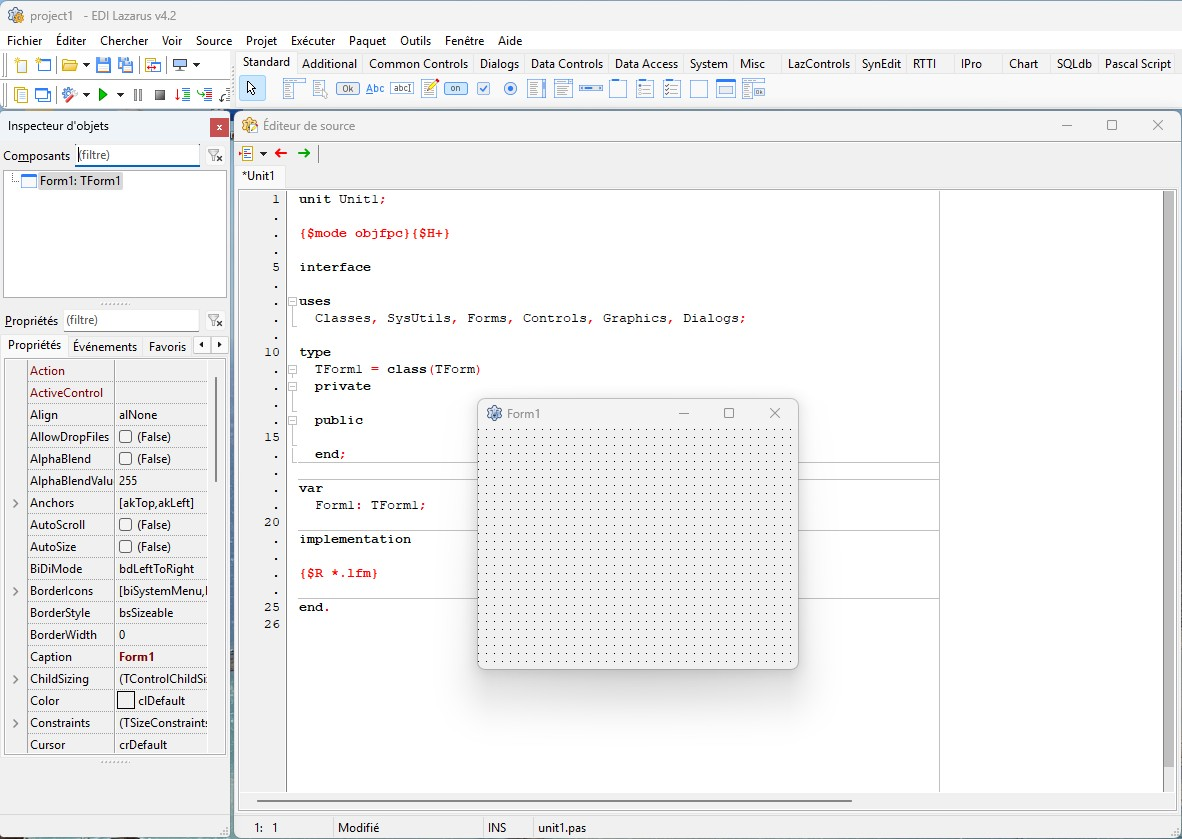Click the green Run (play) button
This screenshot has height=839, width=1182.
click(103, 95)
